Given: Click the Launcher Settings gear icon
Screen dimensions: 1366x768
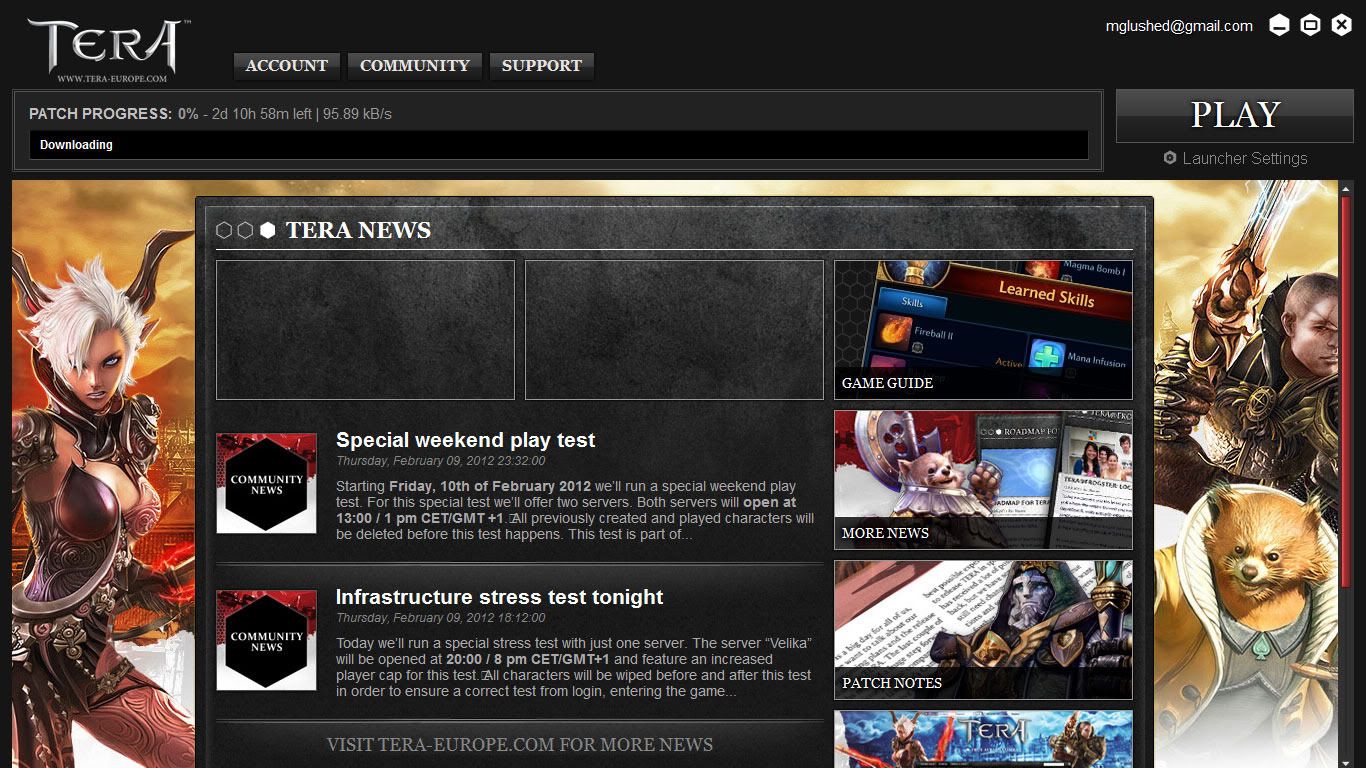Looking at the screenshot, I should (x=1170, y=158).
